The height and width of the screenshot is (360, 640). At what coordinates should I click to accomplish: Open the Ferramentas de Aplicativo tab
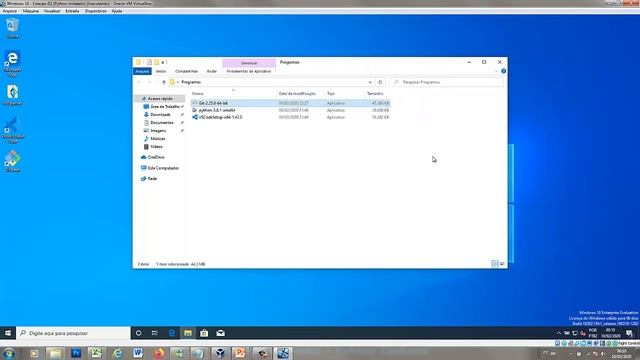coord(249,71)
